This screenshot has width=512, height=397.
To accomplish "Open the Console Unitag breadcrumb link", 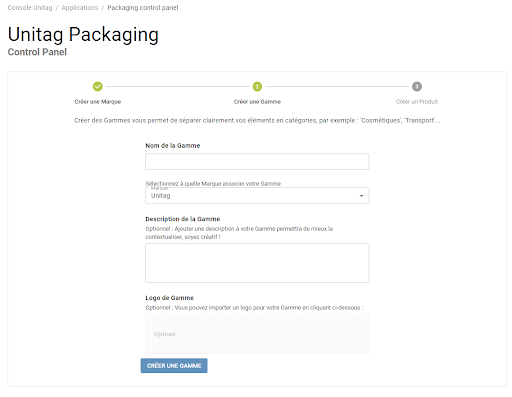I will pyautogui.click(x=30, y=8).
